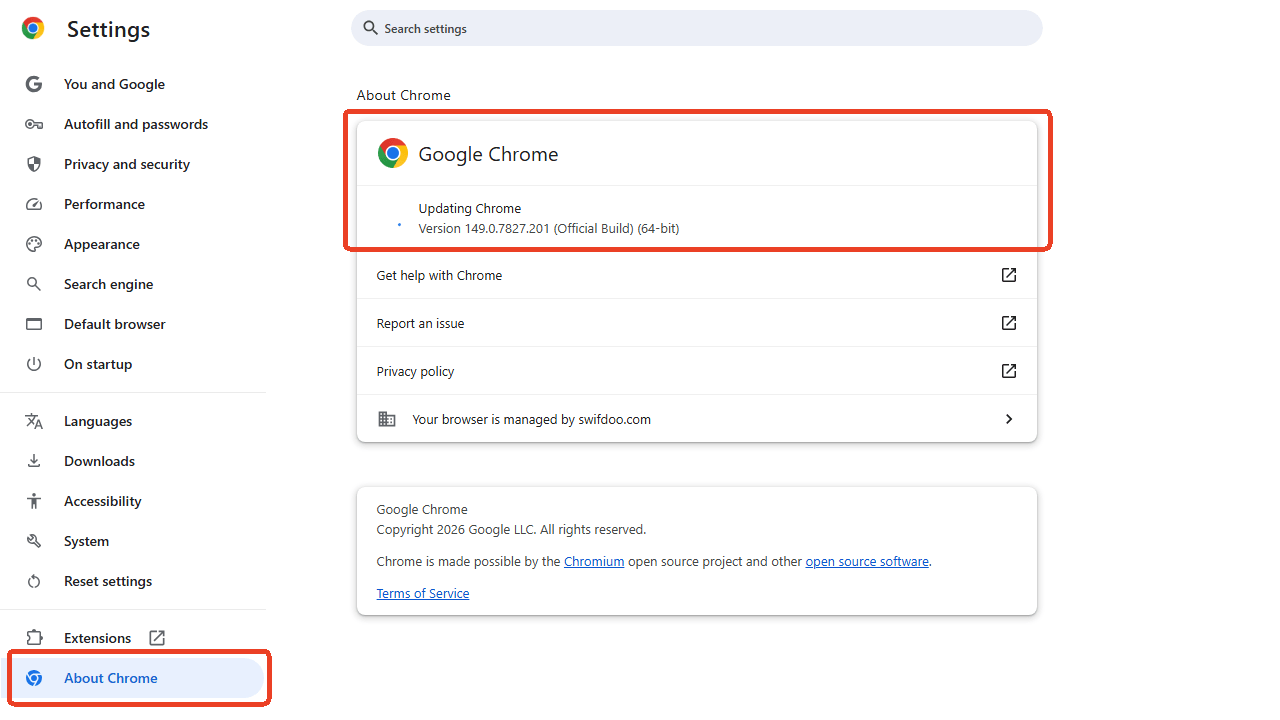Click the Updating Chrome status text

pos(470,208)
